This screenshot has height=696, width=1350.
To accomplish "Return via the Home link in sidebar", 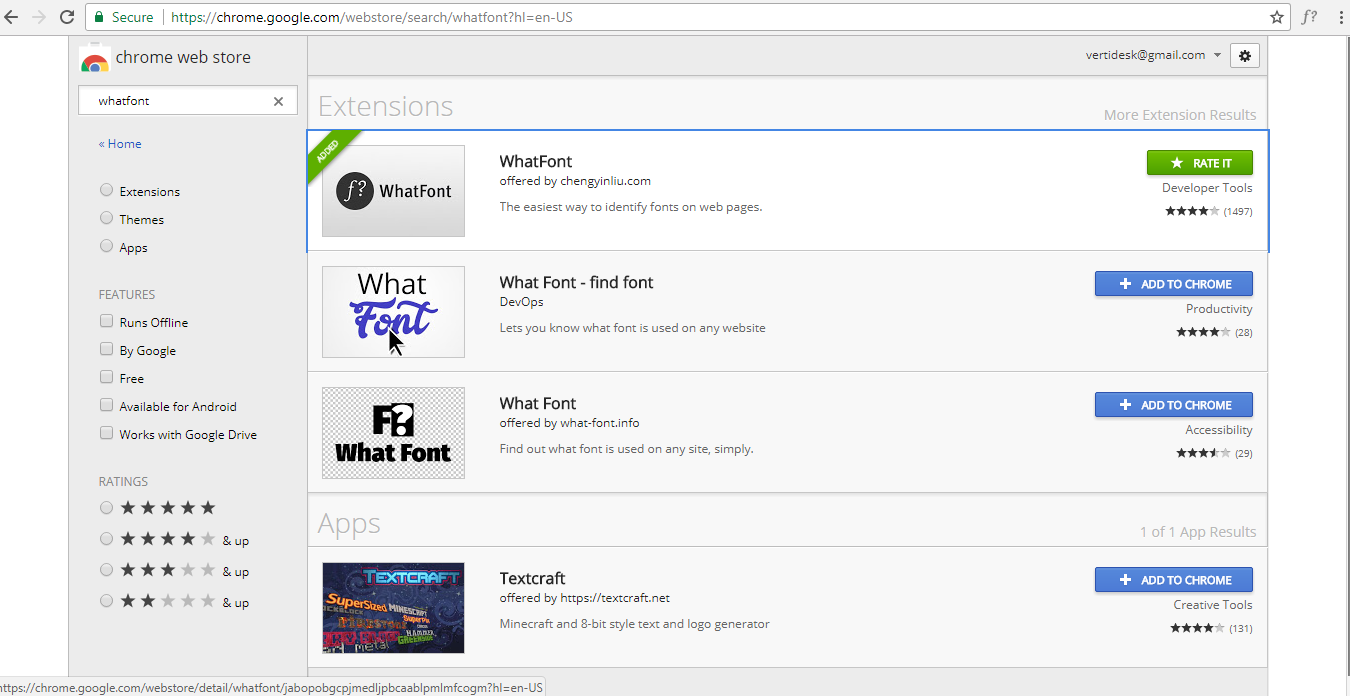I will tap(119, 143).
